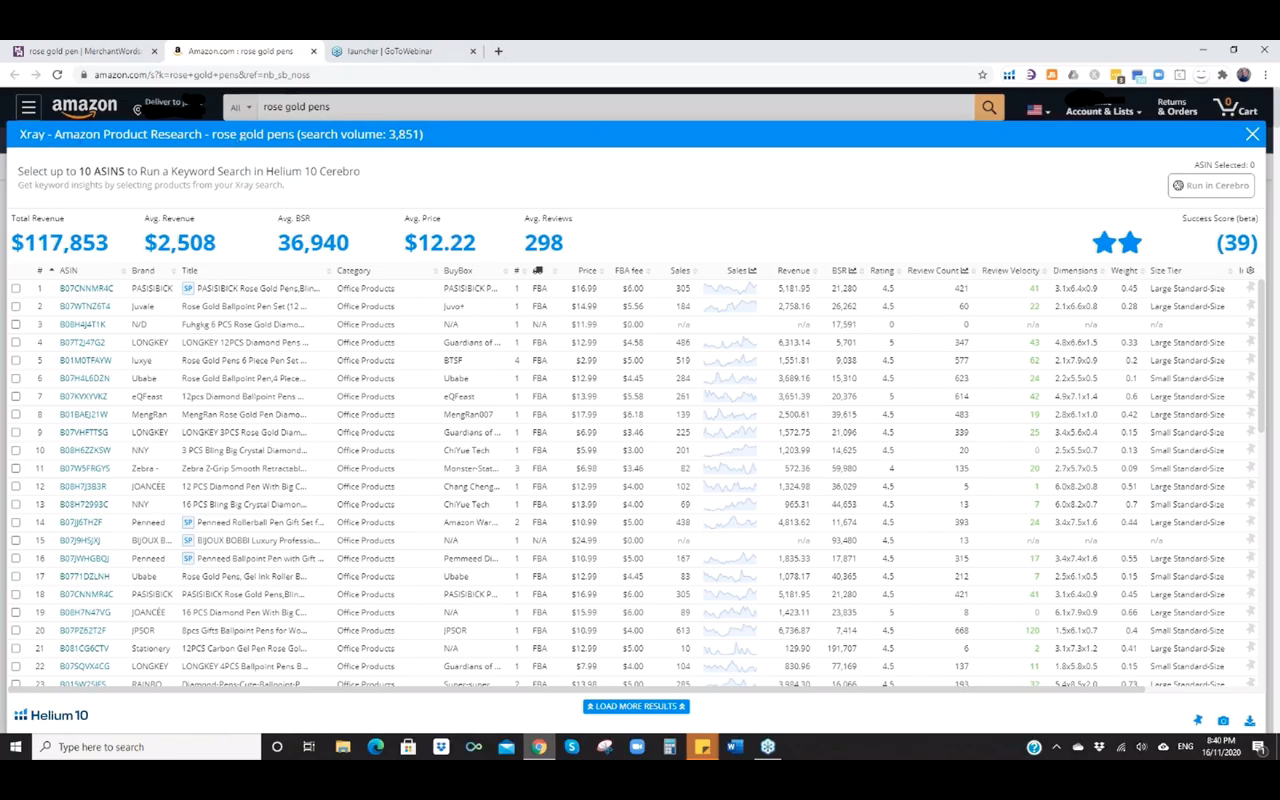Image resolution: width=1280 pixels, height=800 pixels.
Task: Select the Amazon.com rose gold pens tab
Action: [x=243, y=51]
